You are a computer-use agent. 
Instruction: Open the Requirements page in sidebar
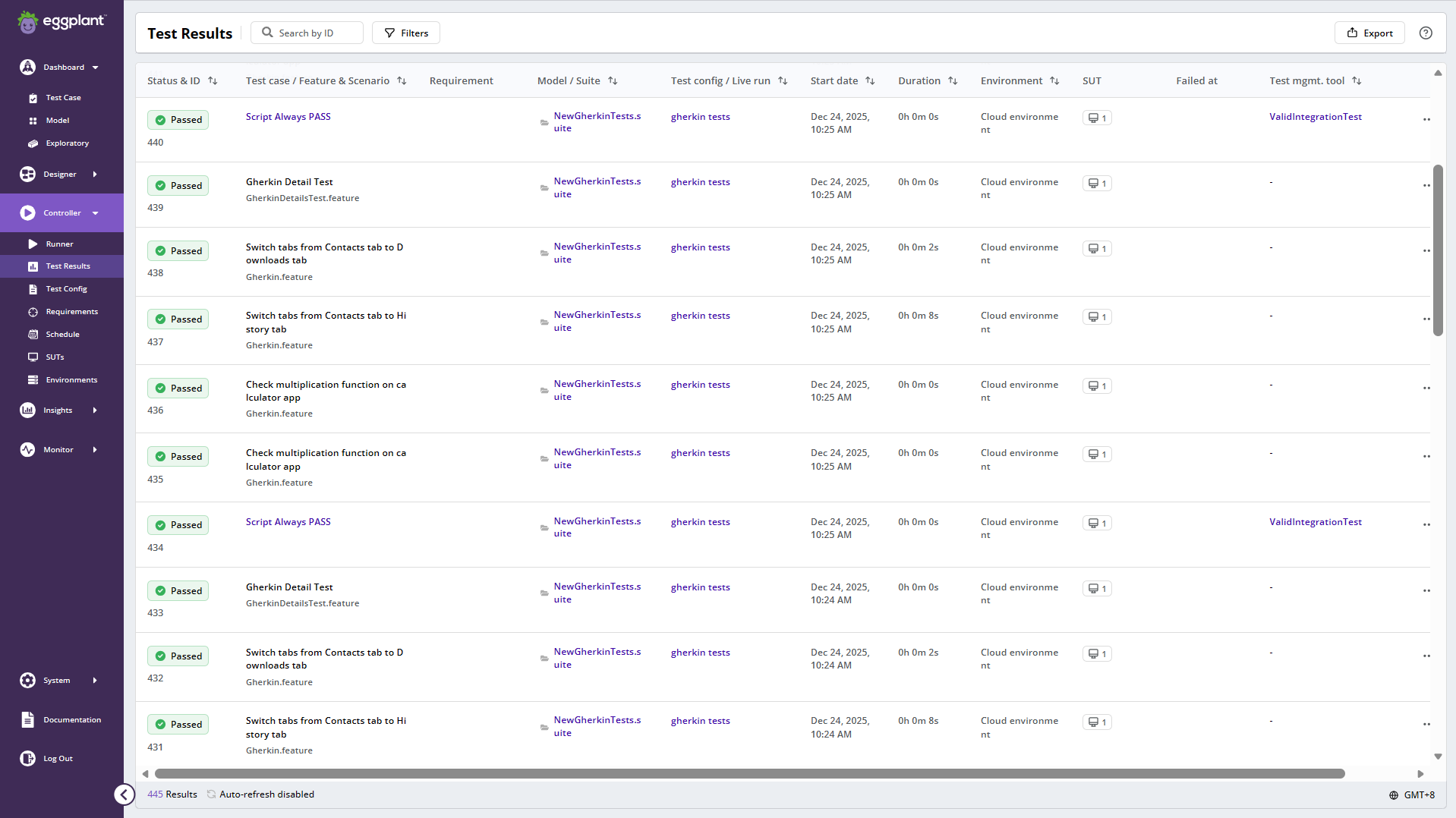[x=72, y=311]
